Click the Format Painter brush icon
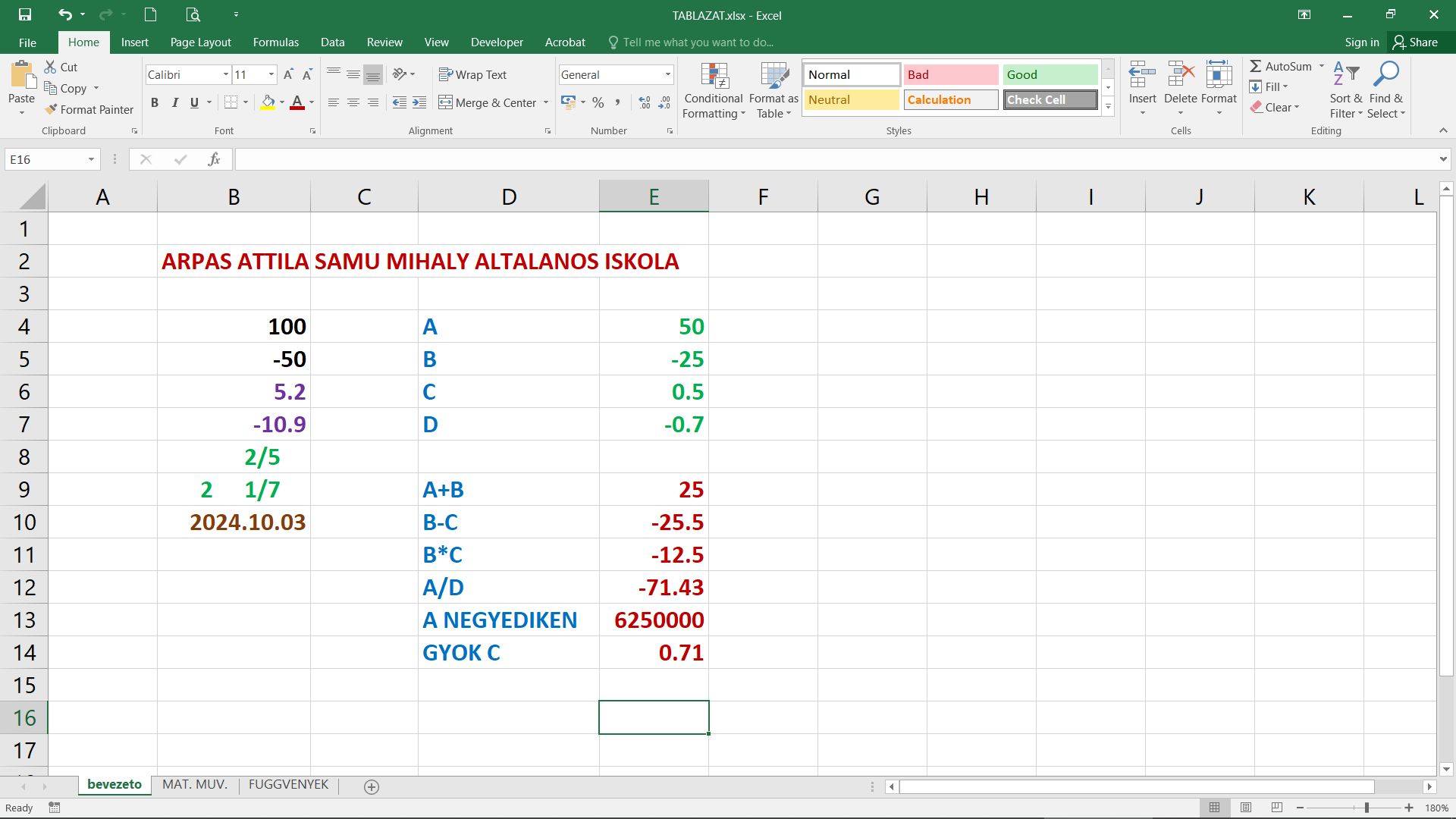 coord(51,110)
